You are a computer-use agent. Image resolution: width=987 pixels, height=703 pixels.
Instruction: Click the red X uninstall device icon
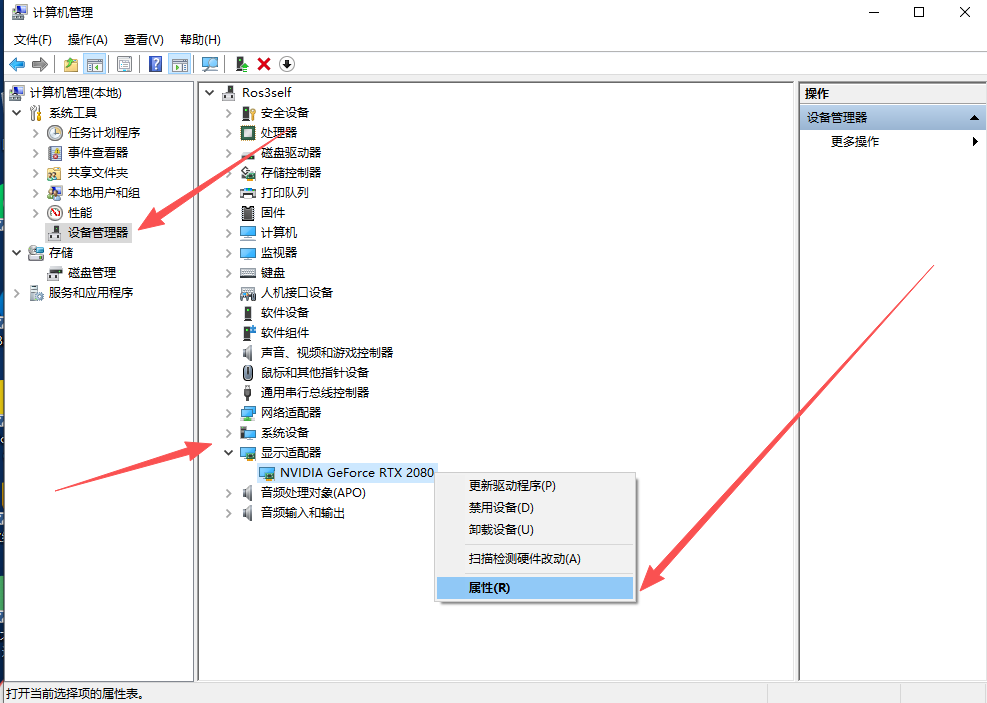pyautogui.click(x=264, y=64)
